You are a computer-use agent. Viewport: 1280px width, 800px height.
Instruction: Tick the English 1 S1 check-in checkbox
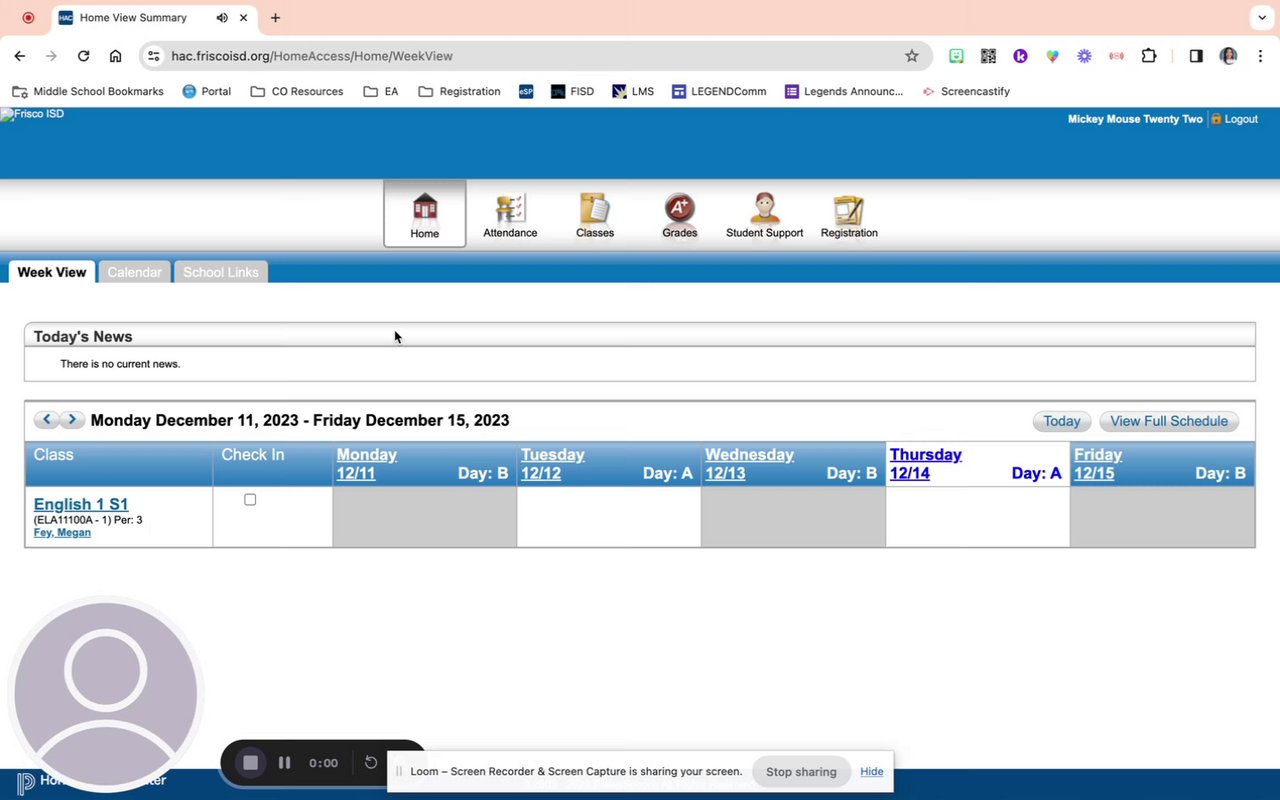(x=250, y=500)
